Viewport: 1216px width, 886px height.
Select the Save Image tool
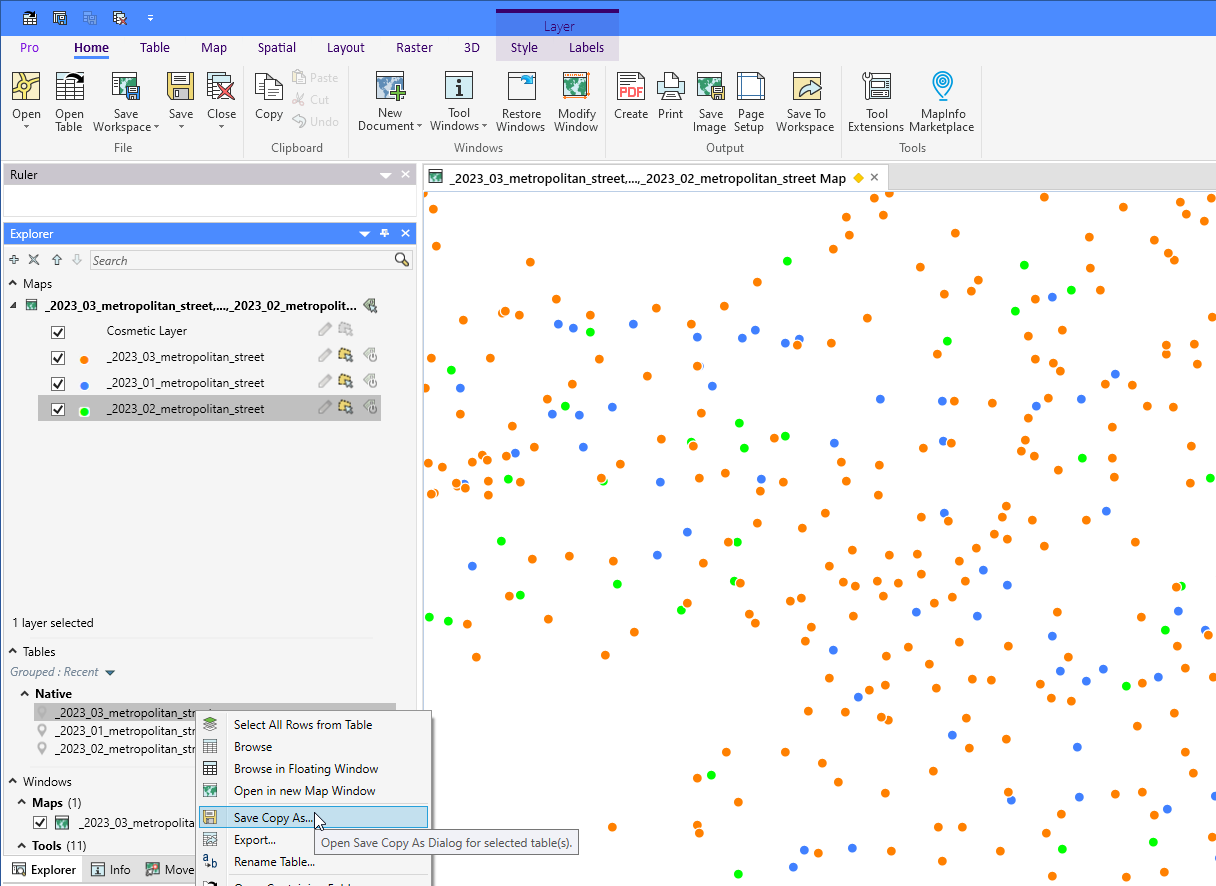710,100
